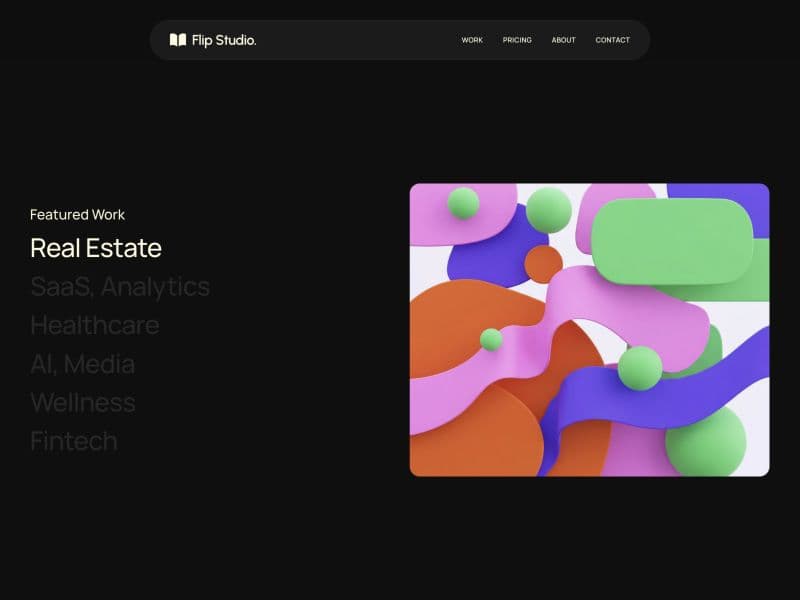Select the Real Estate project

[96, 248]
